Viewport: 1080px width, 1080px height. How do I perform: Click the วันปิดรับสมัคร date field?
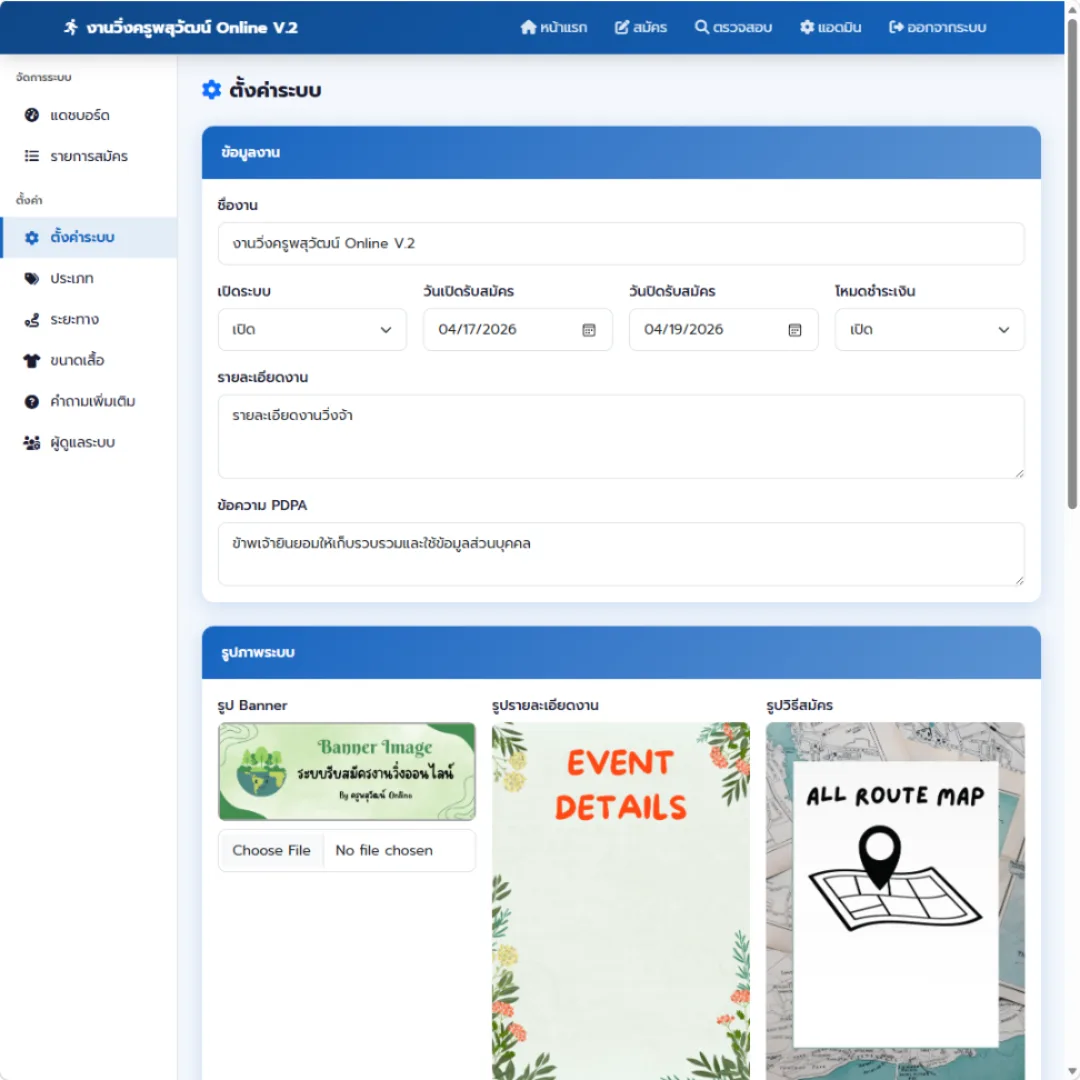point(723,330)
